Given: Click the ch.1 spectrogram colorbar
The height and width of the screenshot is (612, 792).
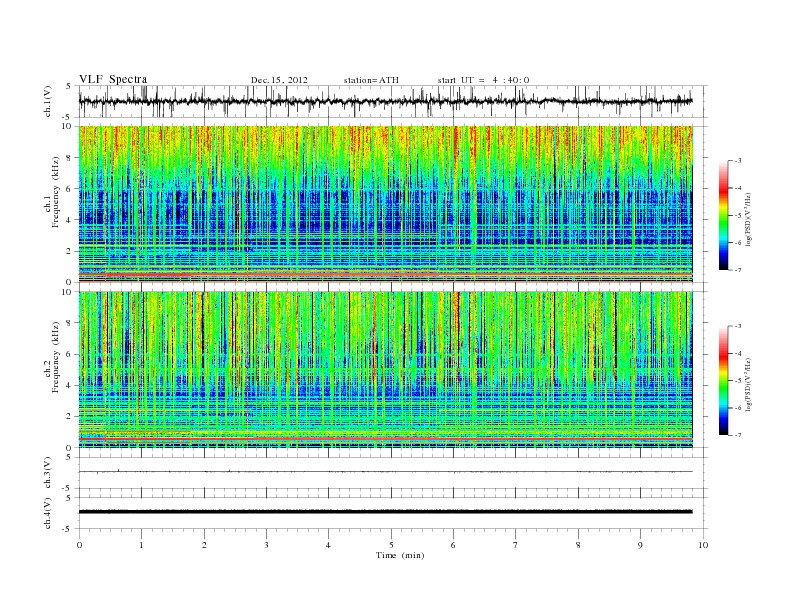Looking at the screenshot, I should [723, 215].
